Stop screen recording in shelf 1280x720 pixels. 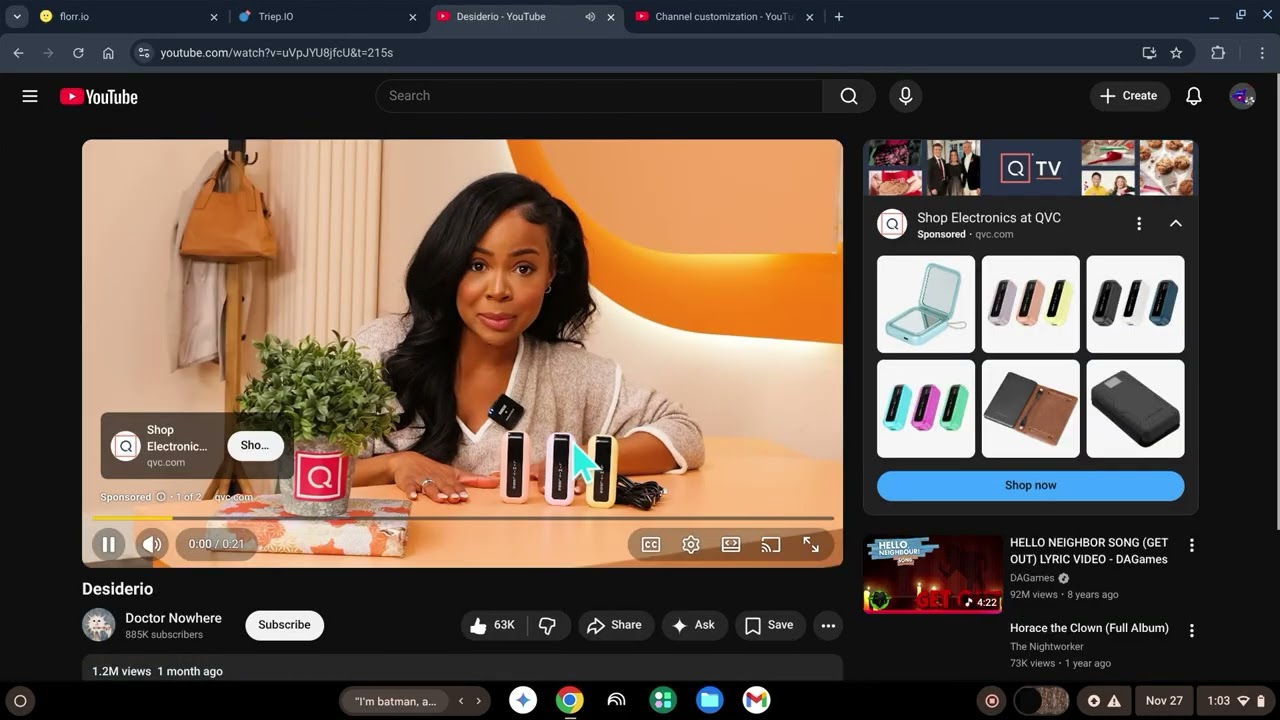992,701
